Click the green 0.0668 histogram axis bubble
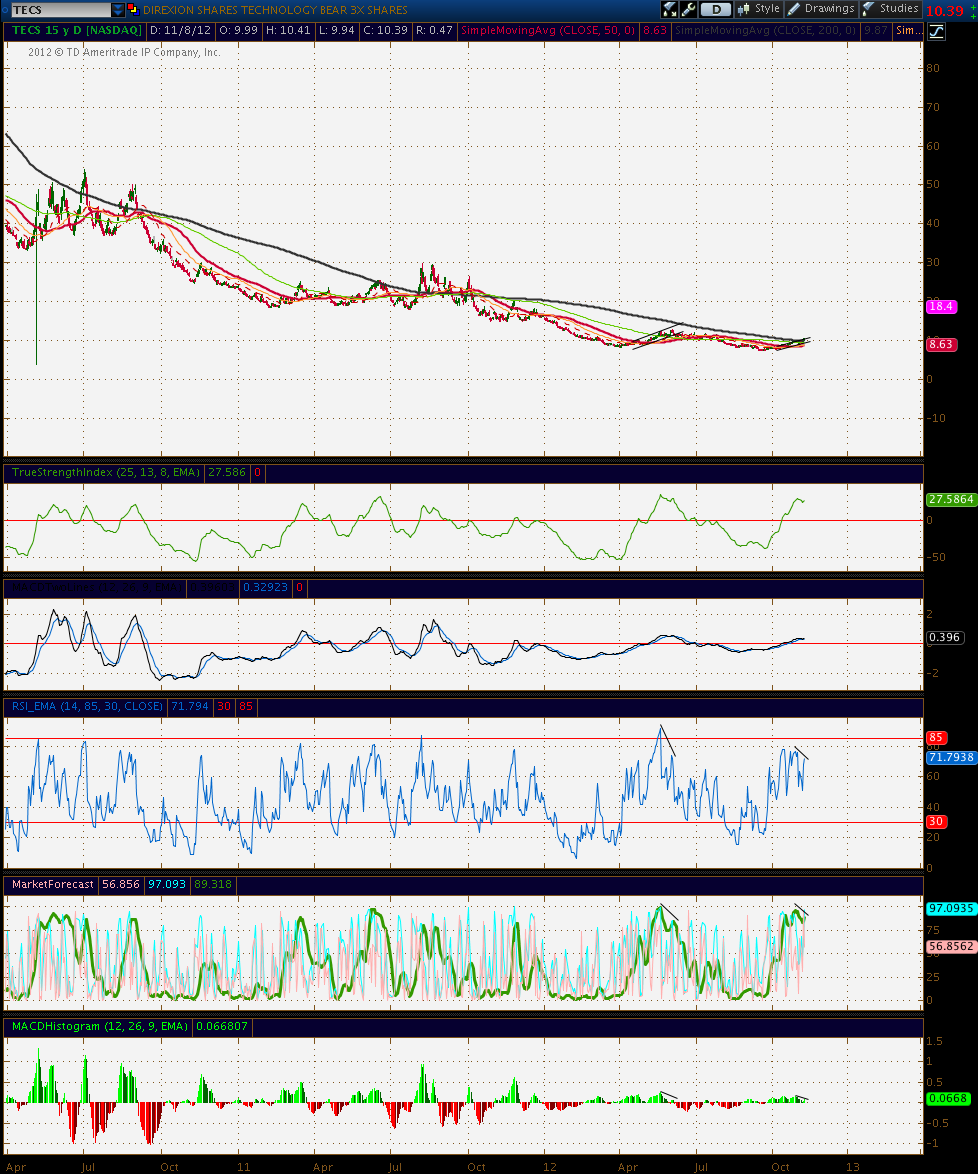 (948, 1098)
